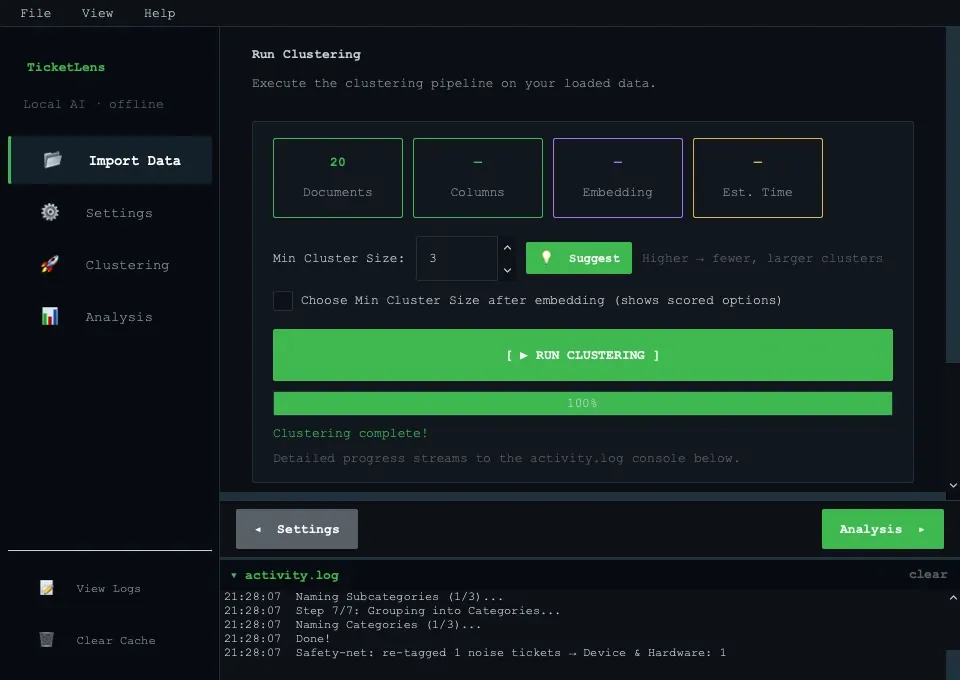Clear the activity log

[x=928, y=574]
